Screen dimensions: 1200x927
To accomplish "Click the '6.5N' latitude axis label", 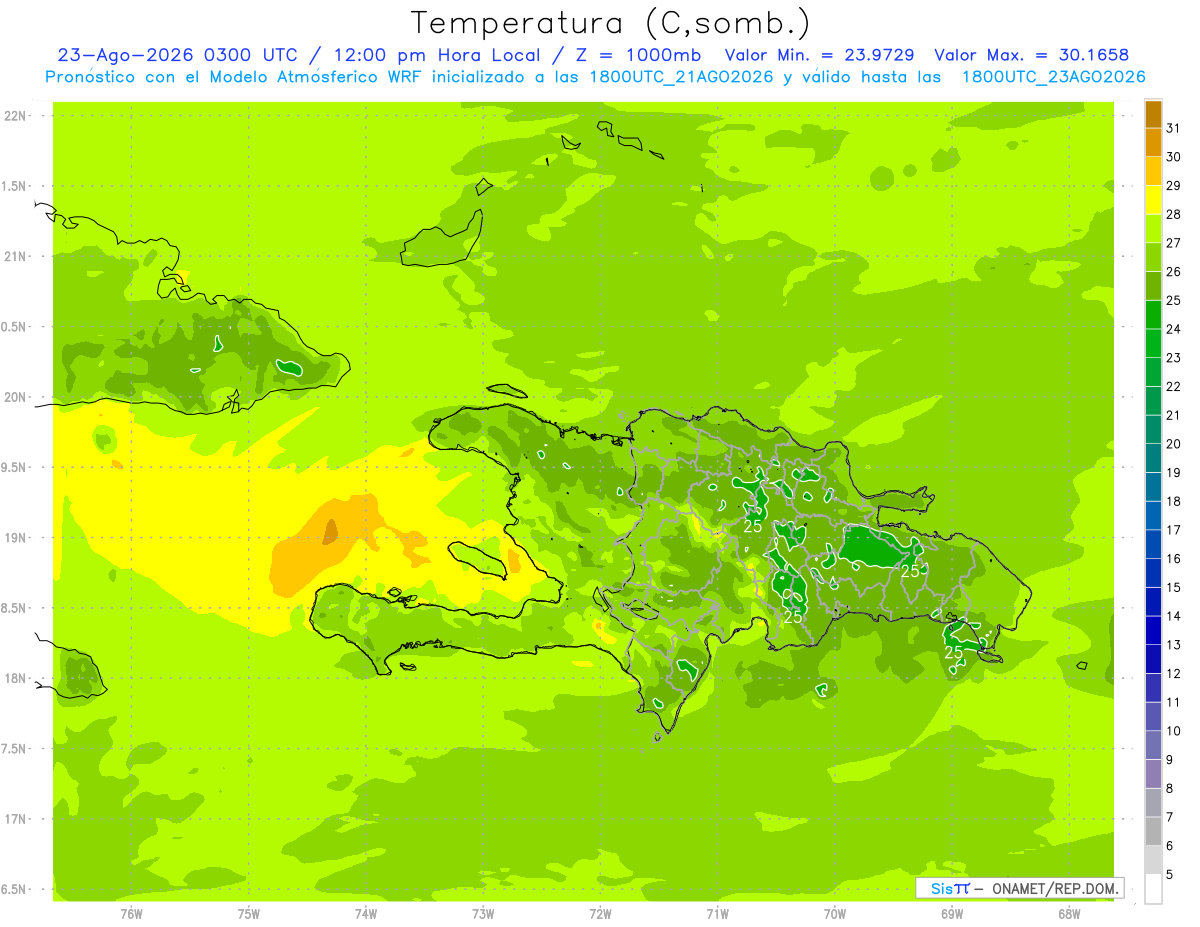I will pos(15,890).
